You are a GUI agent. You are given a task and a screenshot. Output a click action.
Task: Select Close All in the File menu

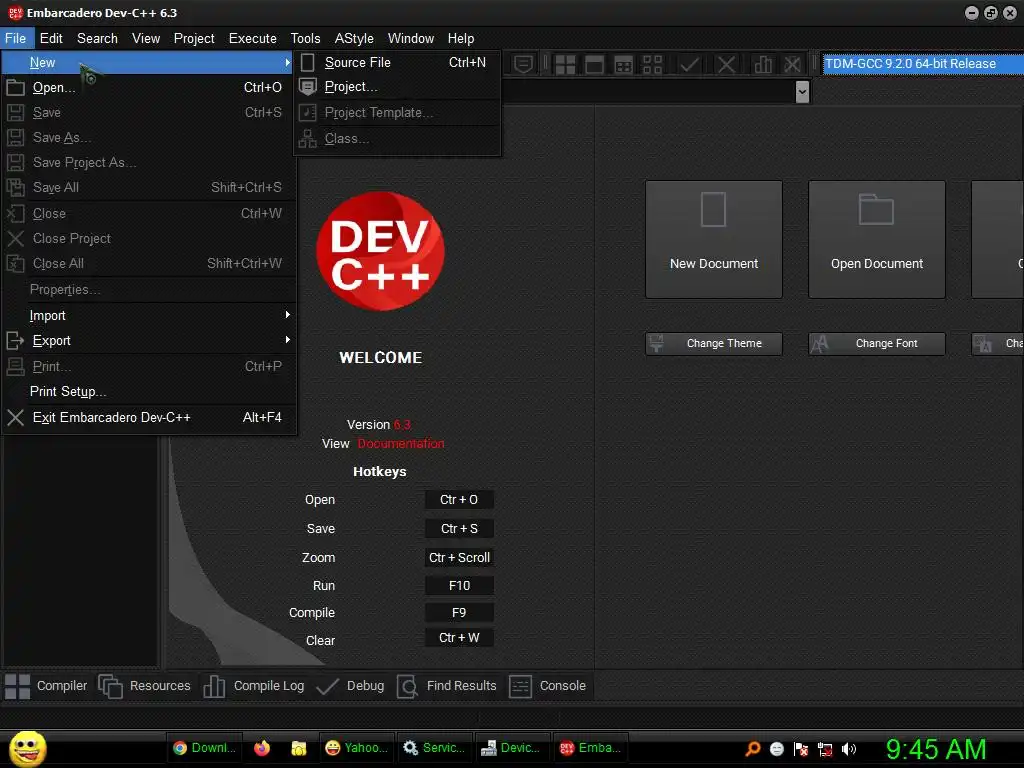[x=147, y=263]
